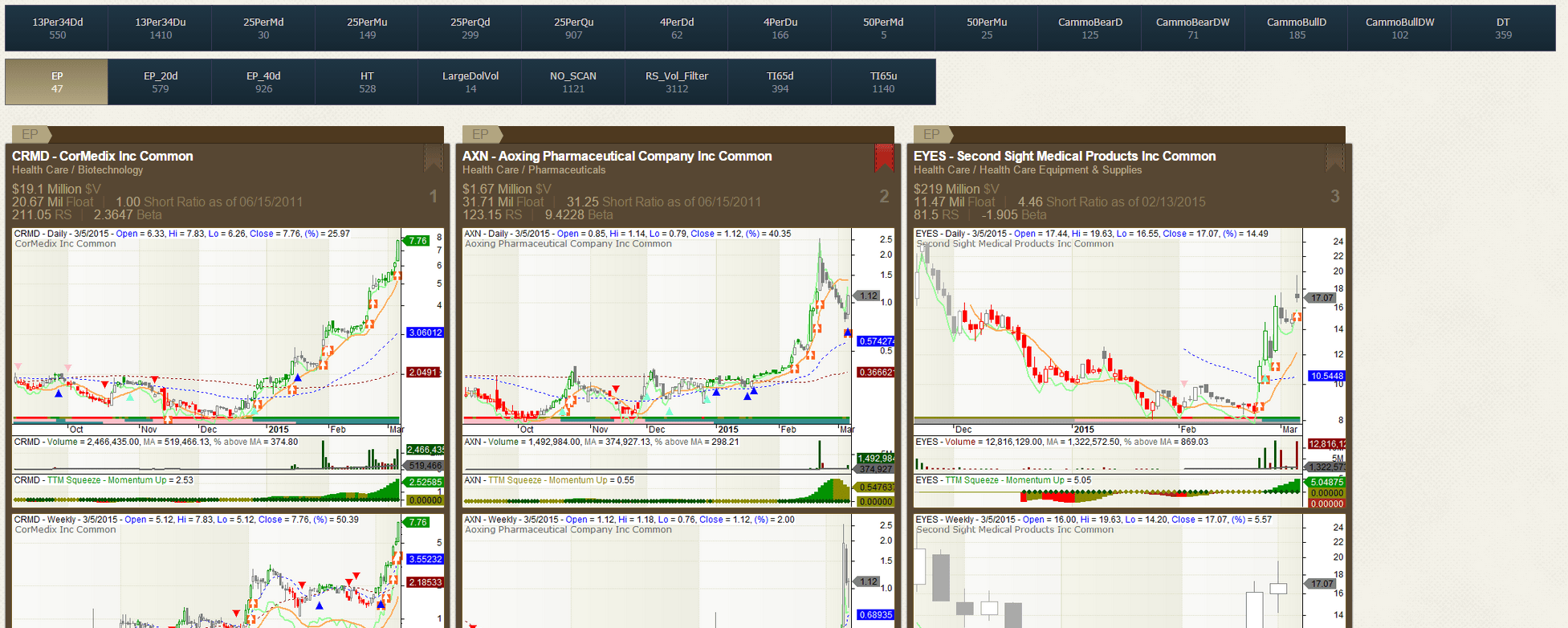Select the active EP scan tab

point(57,82)
